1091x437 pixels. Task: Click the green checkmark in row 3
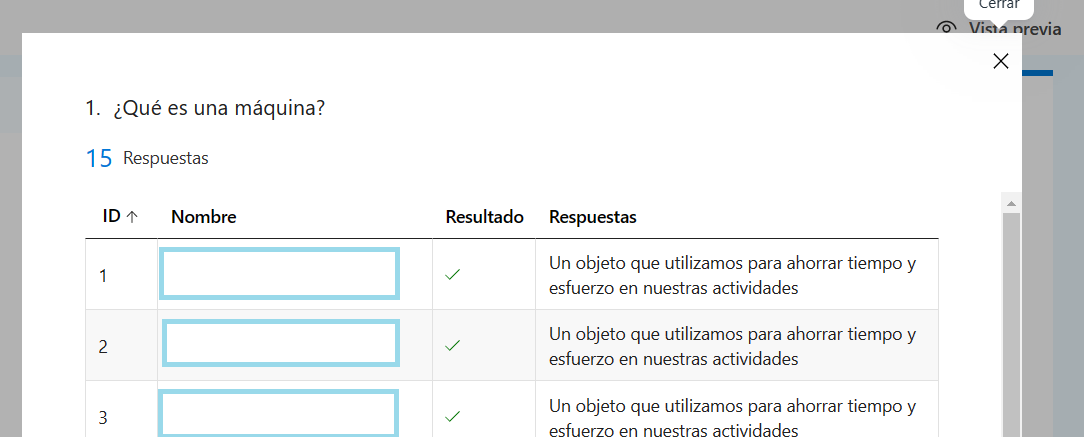452,416
